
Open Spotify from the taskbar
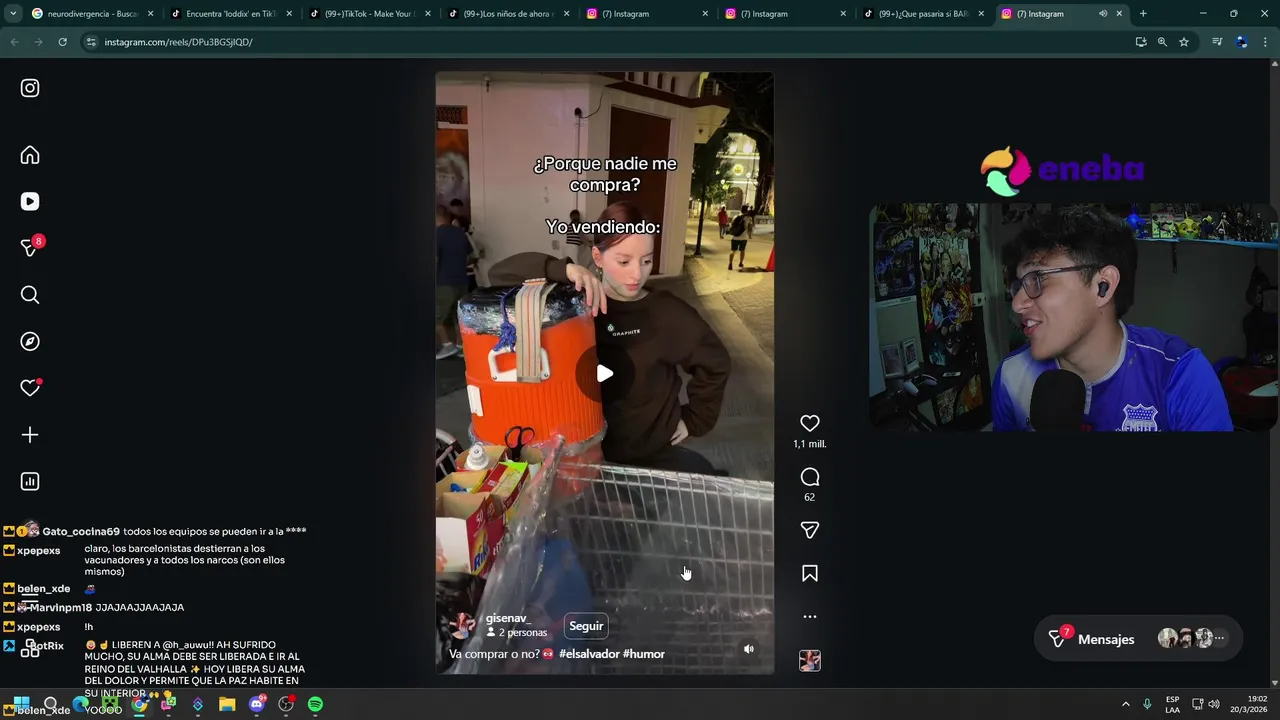pyautogui.click(x=315, y=704)
